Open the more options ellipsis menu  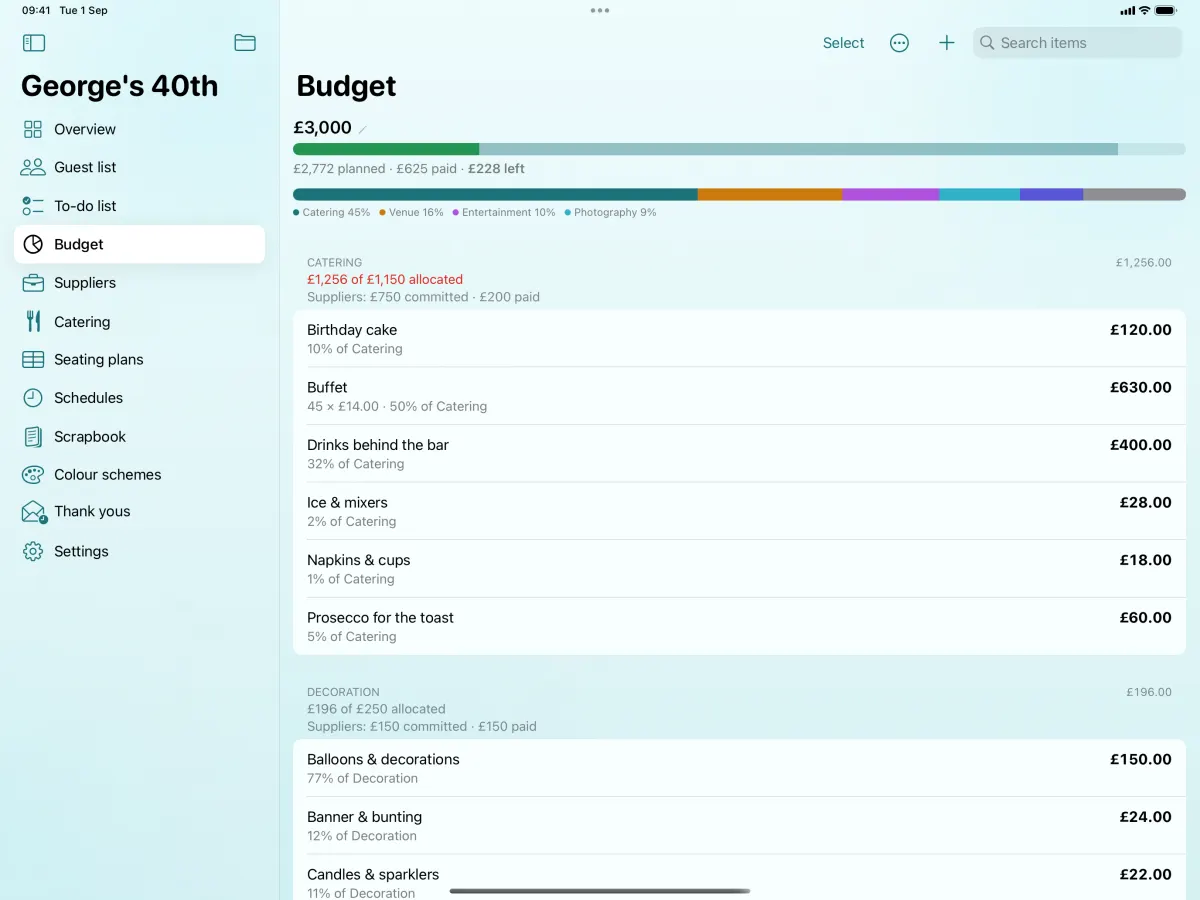click(x=899, y=43)
